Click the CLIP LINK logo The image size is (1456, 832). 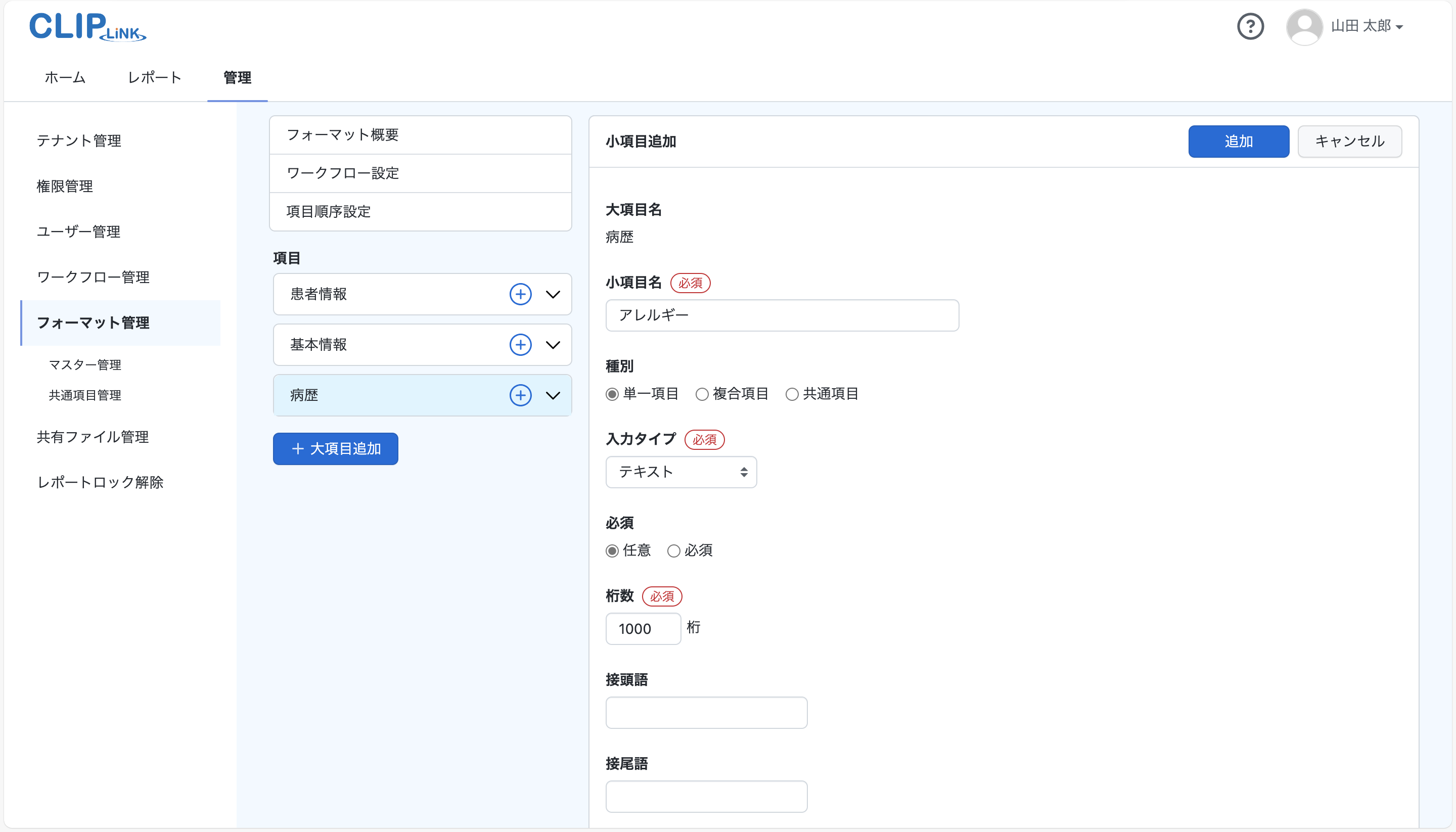(x=87, y=27)
